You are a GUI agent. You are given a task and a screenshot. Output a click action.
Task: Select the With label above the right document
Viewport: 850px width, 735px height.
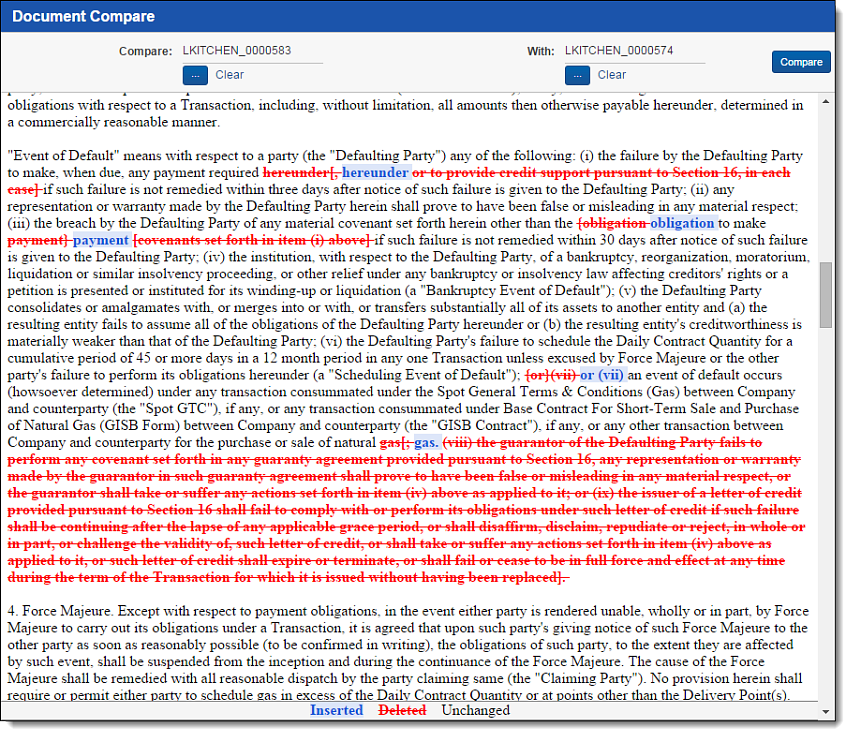pyautogui.click(x=540, y=51)
